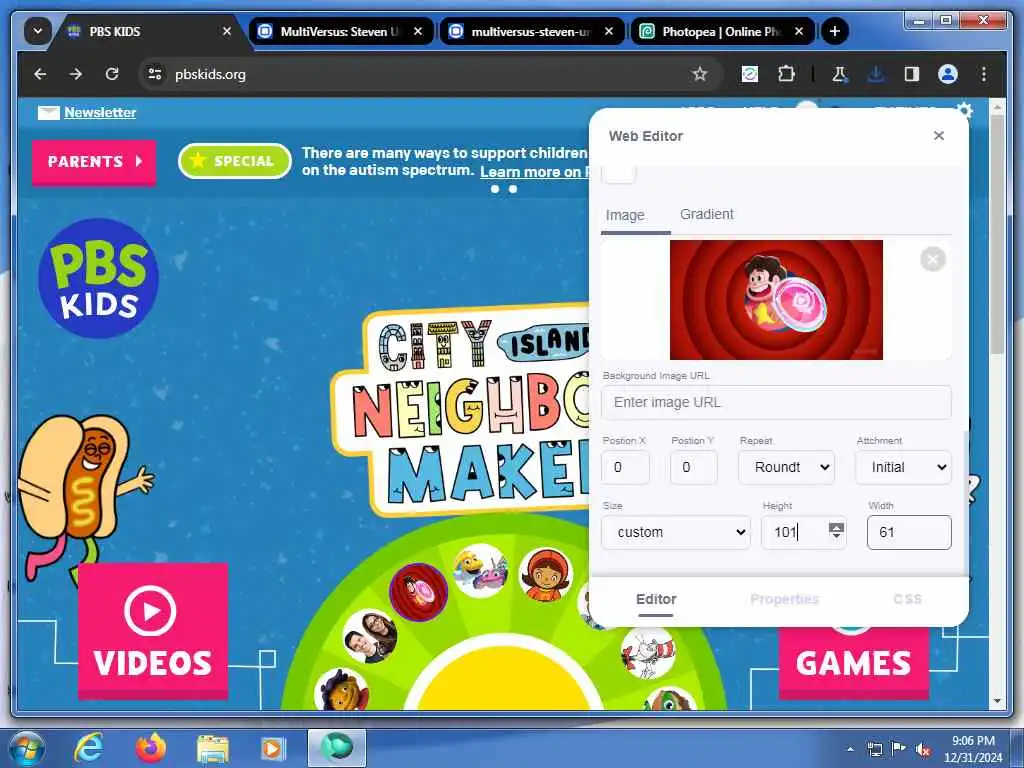1024x768 pixels.
Task: Open Windows Explorer folder in taskbar
Action: point(213,748)
